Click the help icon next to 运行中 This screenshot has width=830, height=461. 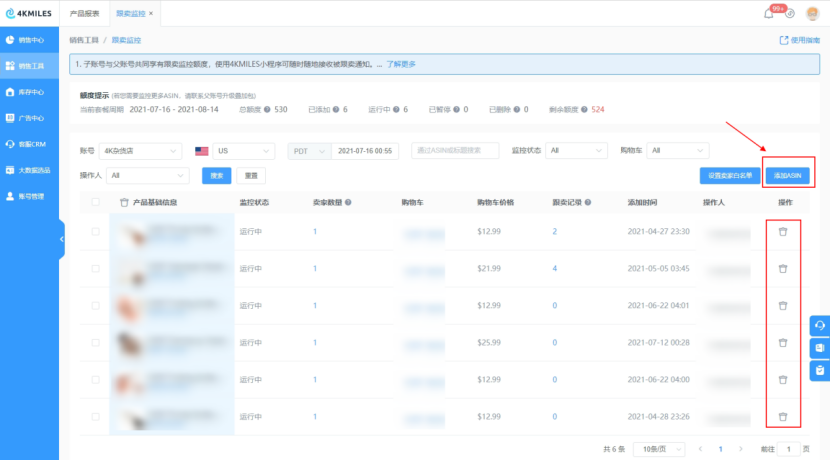tap(396, 110)
